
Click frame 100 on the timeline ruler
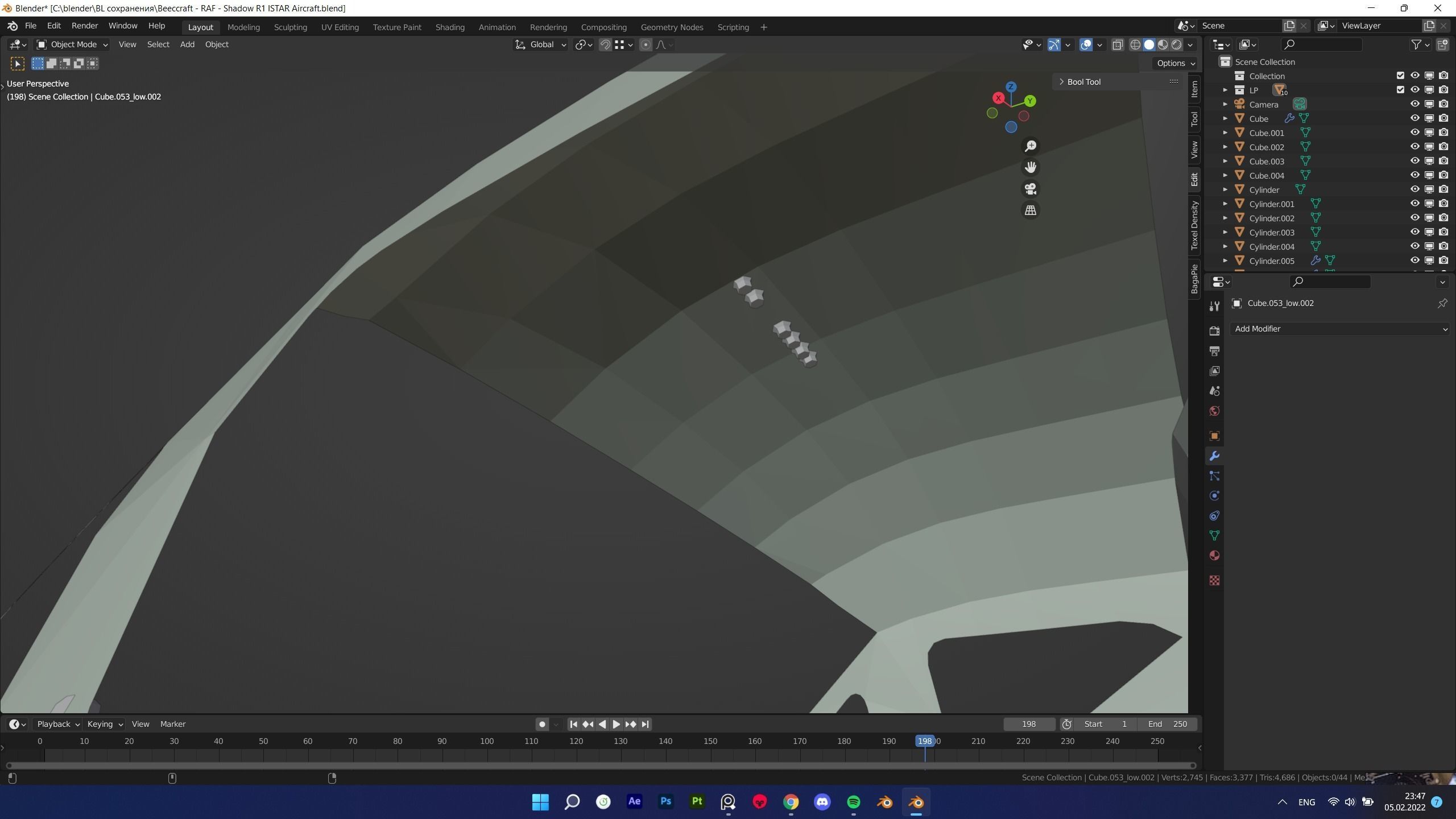tap(487, 741)
